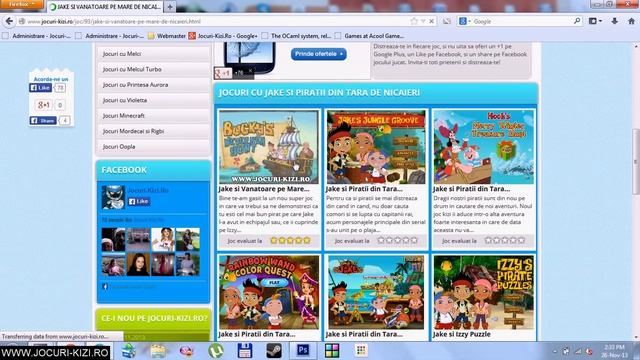The width and height of the screenshot is (640, 360).
Task: Open the Firefox downloads arrow
Action: point(614,21)
